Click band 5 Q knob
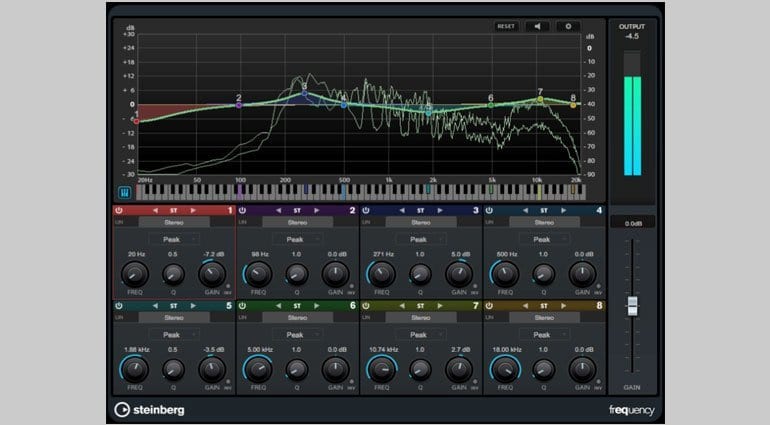 pos(173,369)
